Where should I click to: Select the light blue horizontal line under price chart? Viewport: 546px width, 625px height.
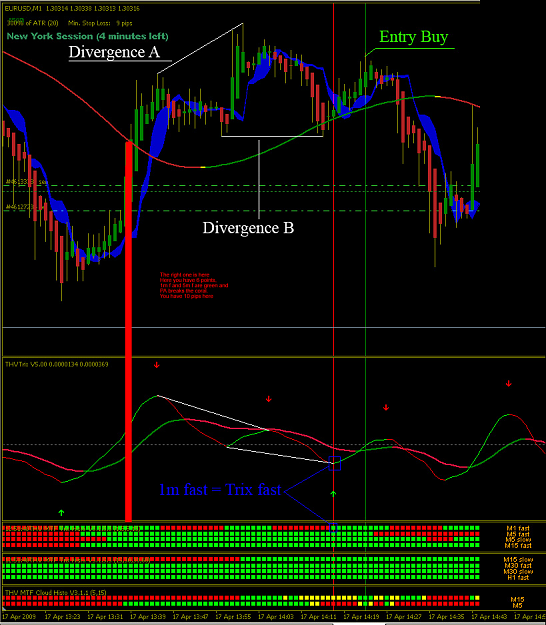click(273, 328)
